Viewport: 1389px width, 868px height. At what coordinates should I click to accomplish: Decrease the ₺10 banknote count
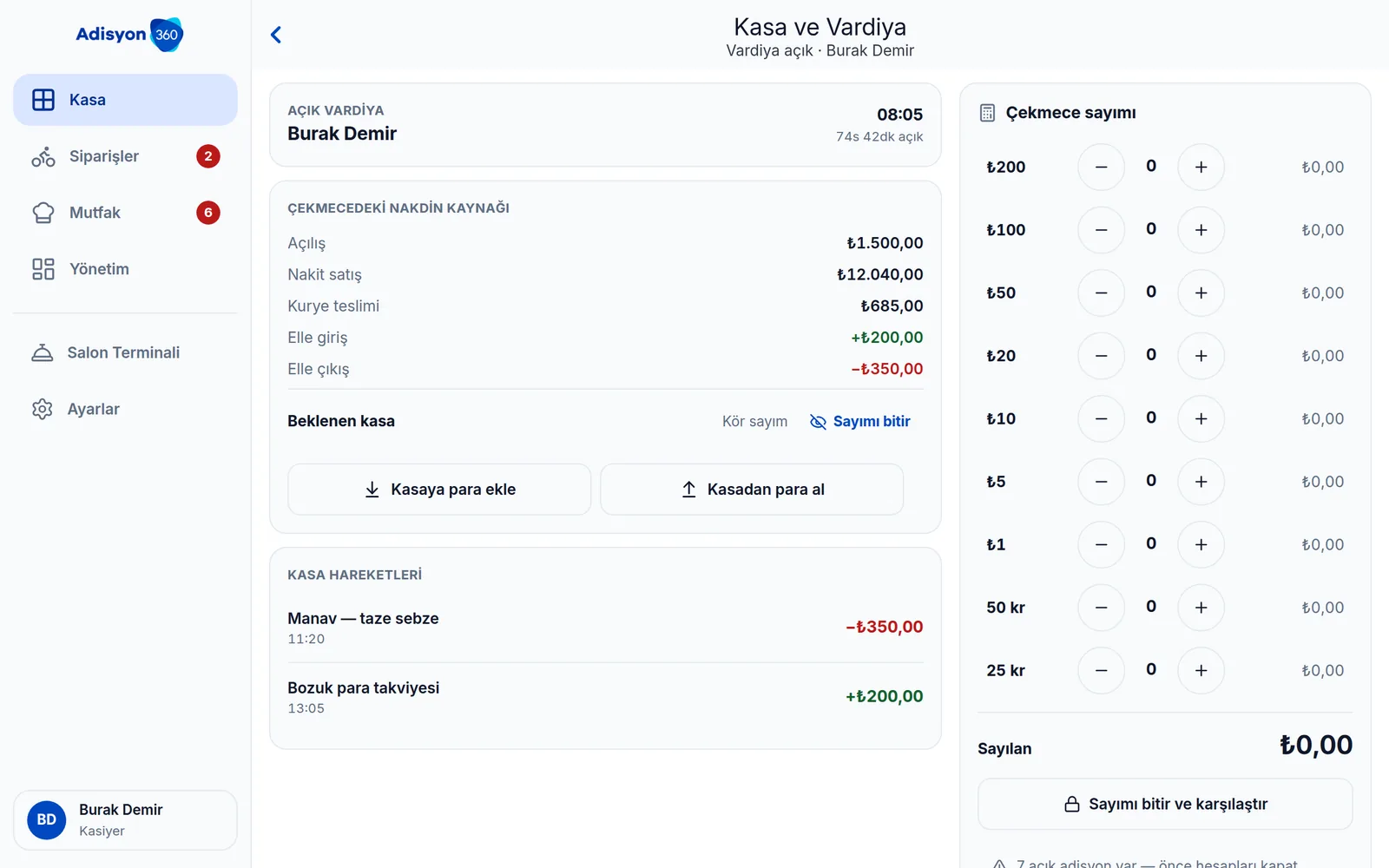[x=1102, y=418]
